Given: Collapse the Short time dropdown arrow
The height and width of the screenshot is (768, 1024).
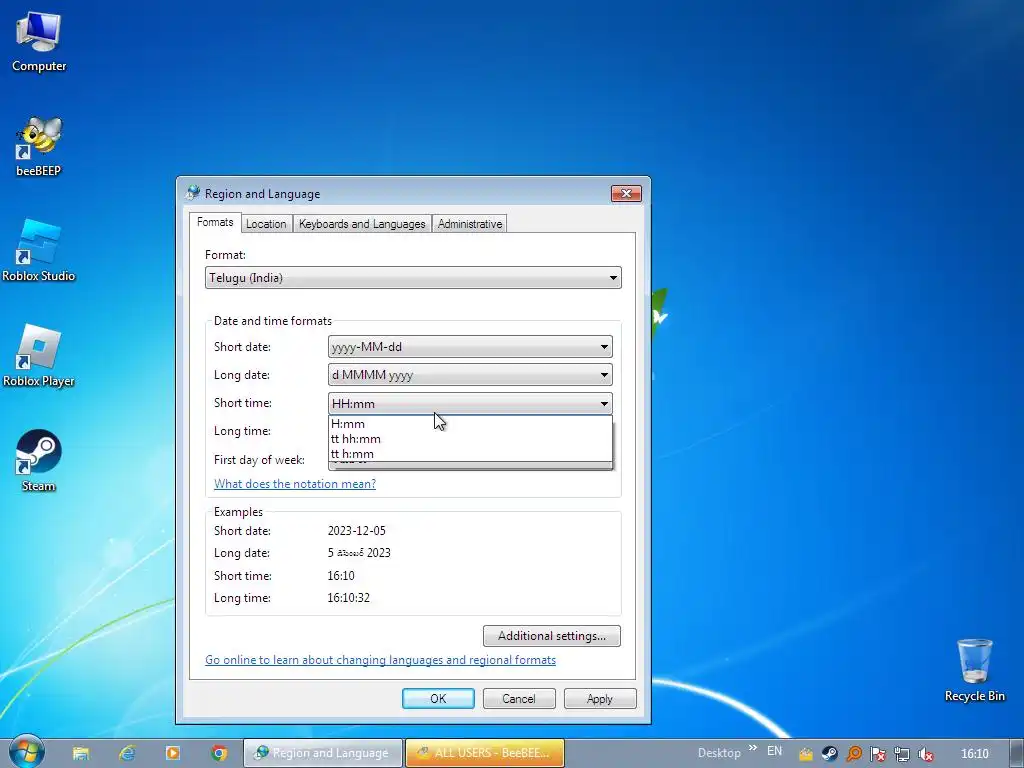Looking at the screenshot, I should click(x=604, y=404).
